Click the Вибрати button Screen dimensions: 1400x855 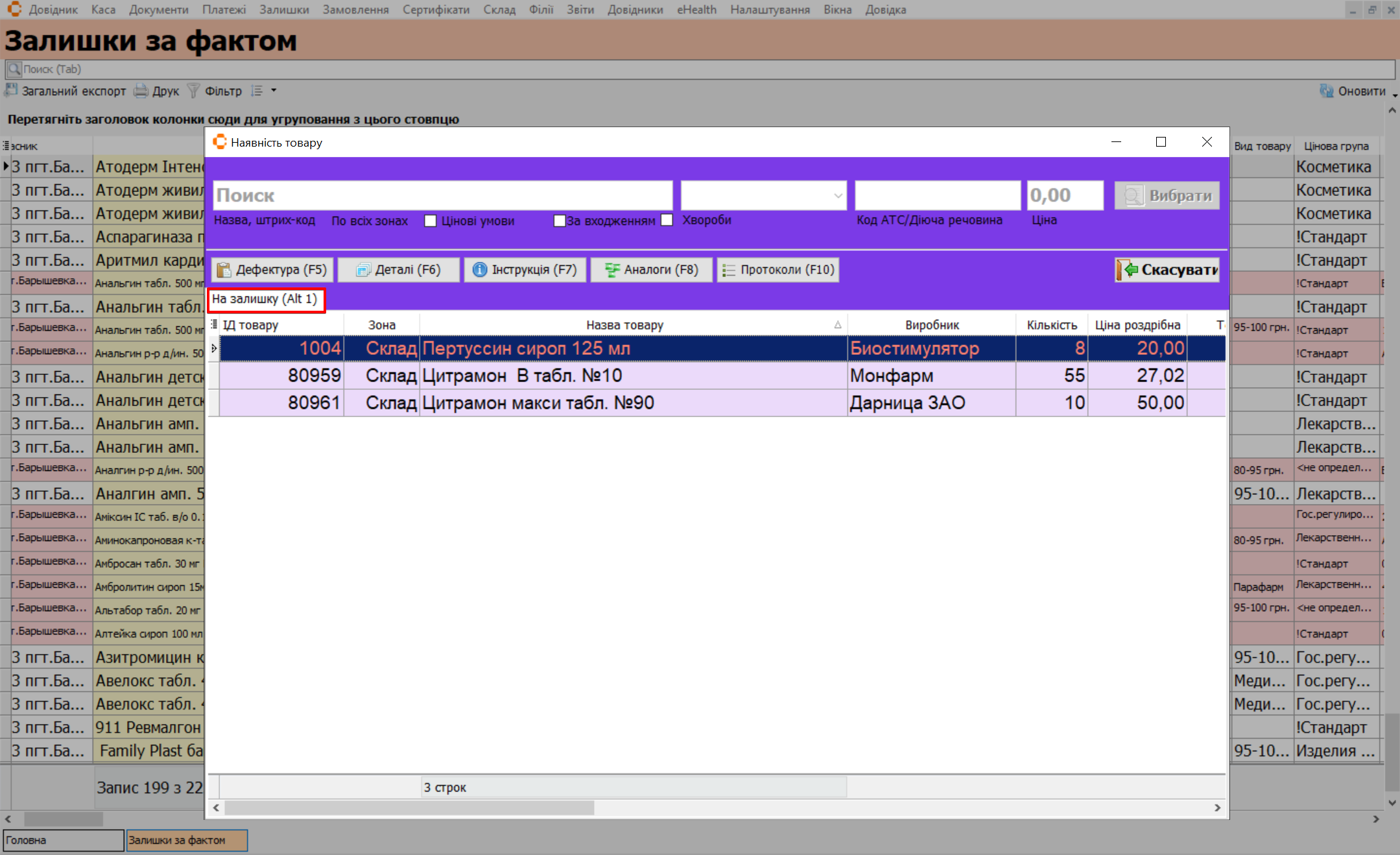(x=1167, y=195)
